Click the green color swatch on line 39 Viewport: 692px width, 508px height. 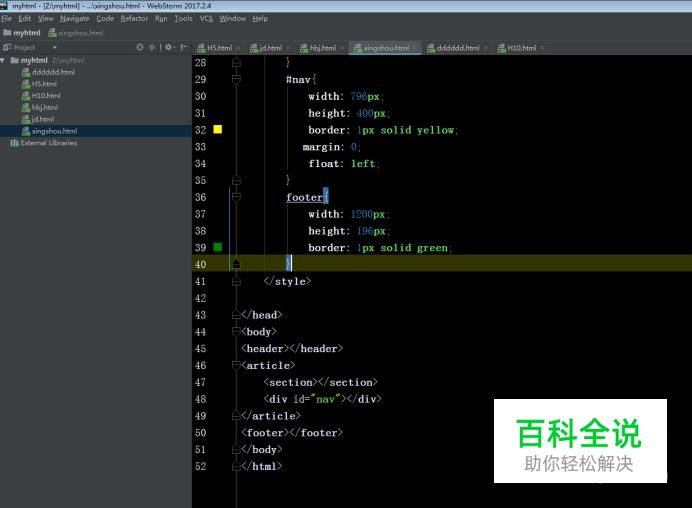pyautogui.click(x=217, y=247)
